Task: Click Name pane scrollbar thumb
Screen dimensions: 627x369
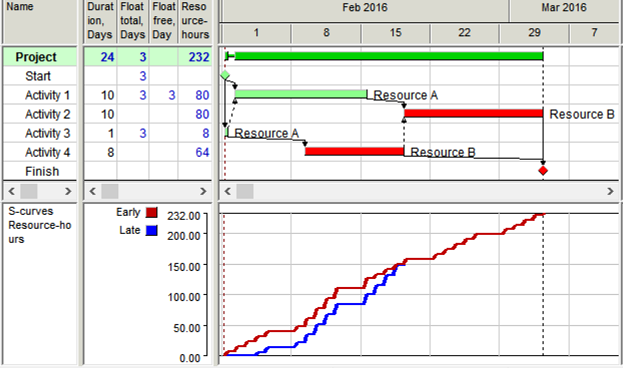Action: (29, 191)
